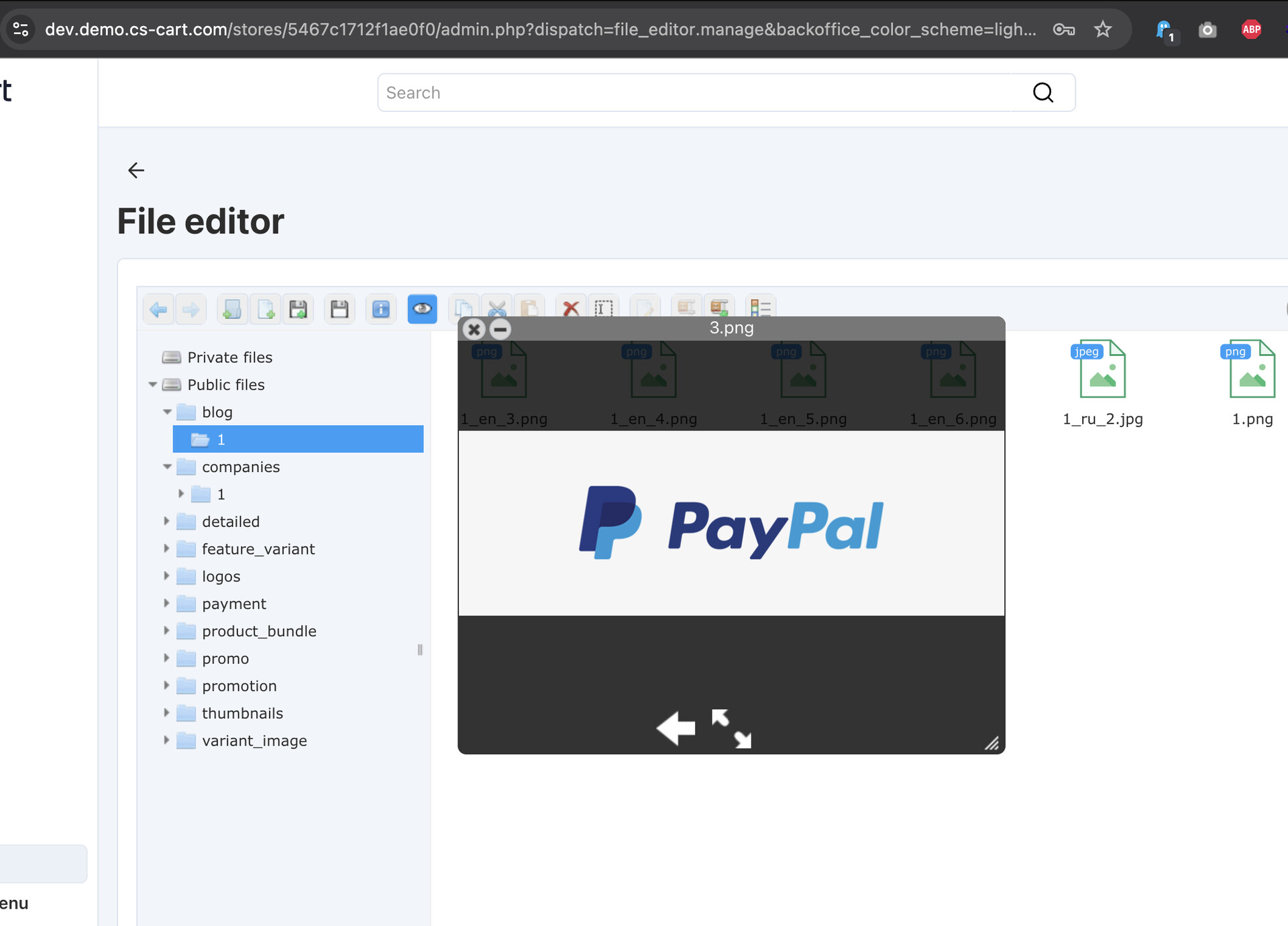
Task: Click the upload files floppy-plus icon
Action: (298, 309)
